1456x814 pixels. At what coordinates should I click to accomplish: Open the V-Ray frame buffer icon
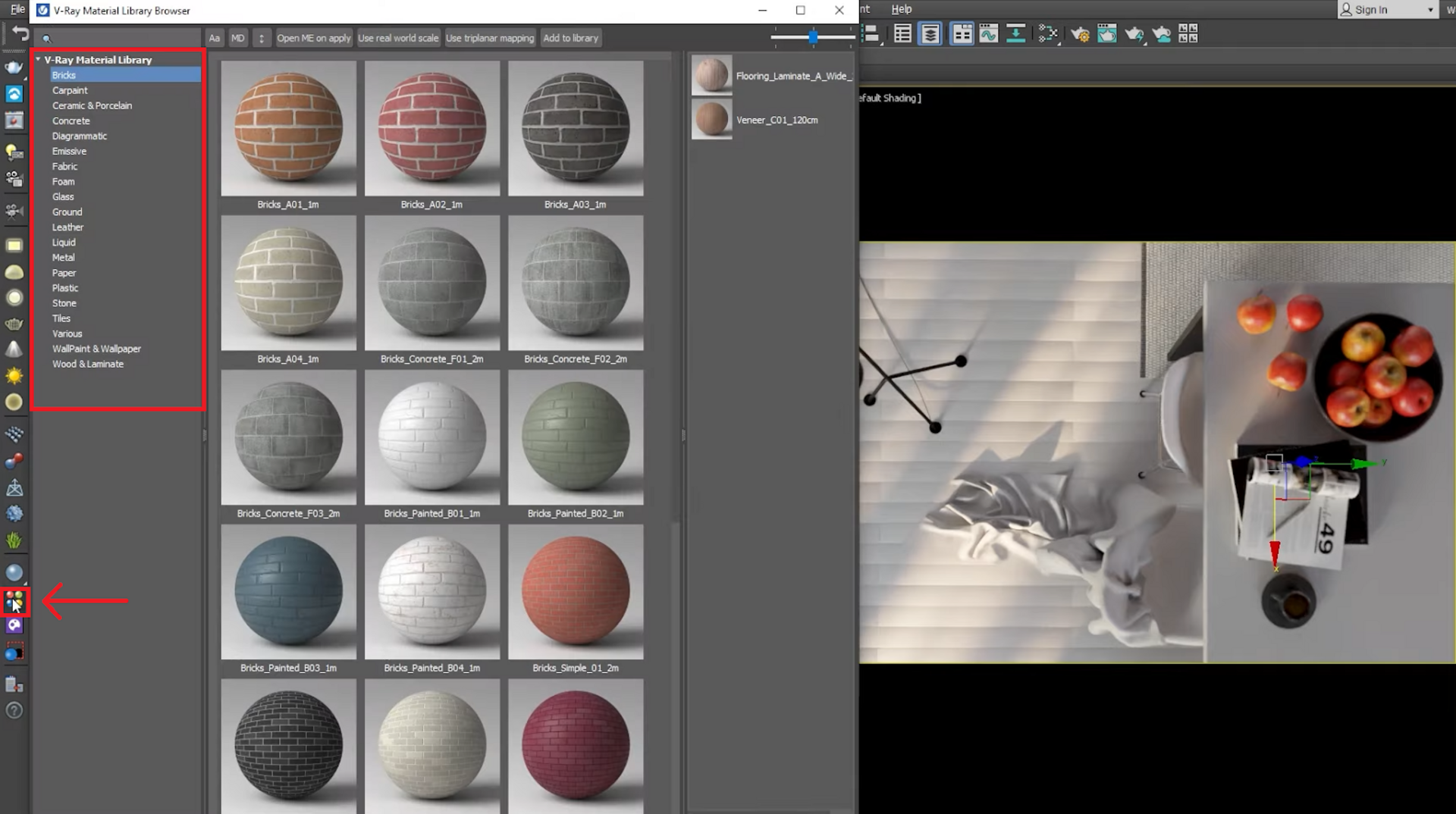(14, 120)
